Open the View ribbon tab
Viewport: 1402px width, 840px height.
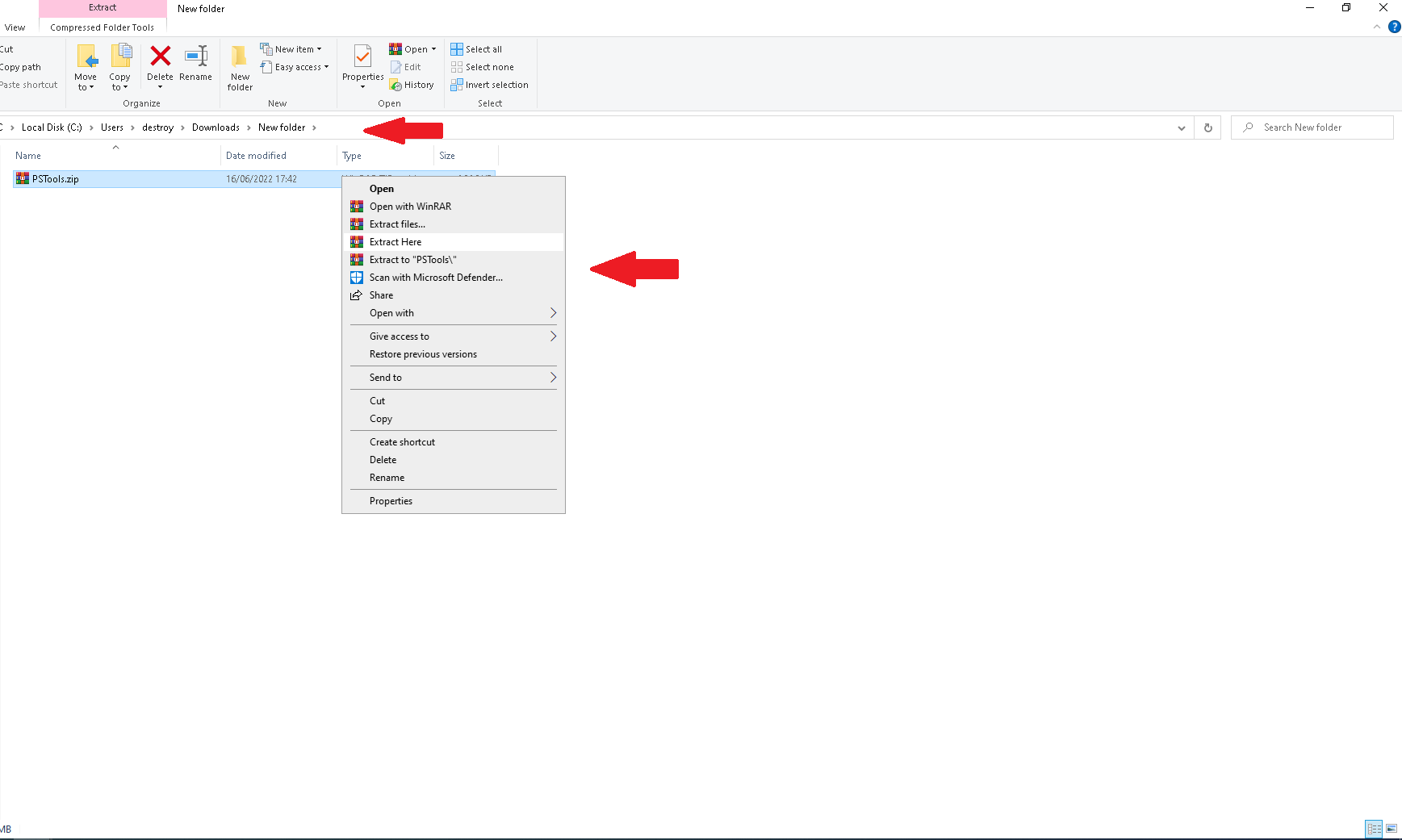[15, 27]
